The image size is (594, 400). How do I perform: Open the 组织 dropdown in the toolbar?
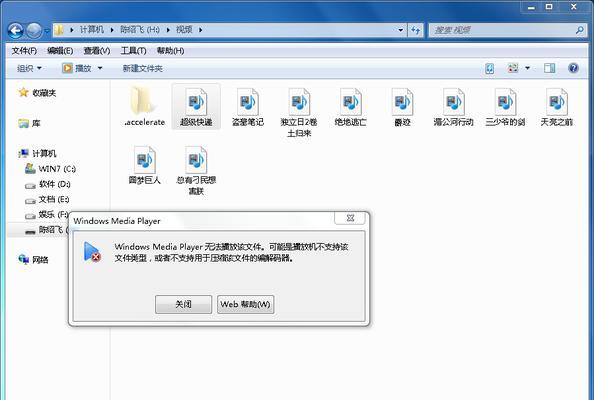tap(29, 69)
